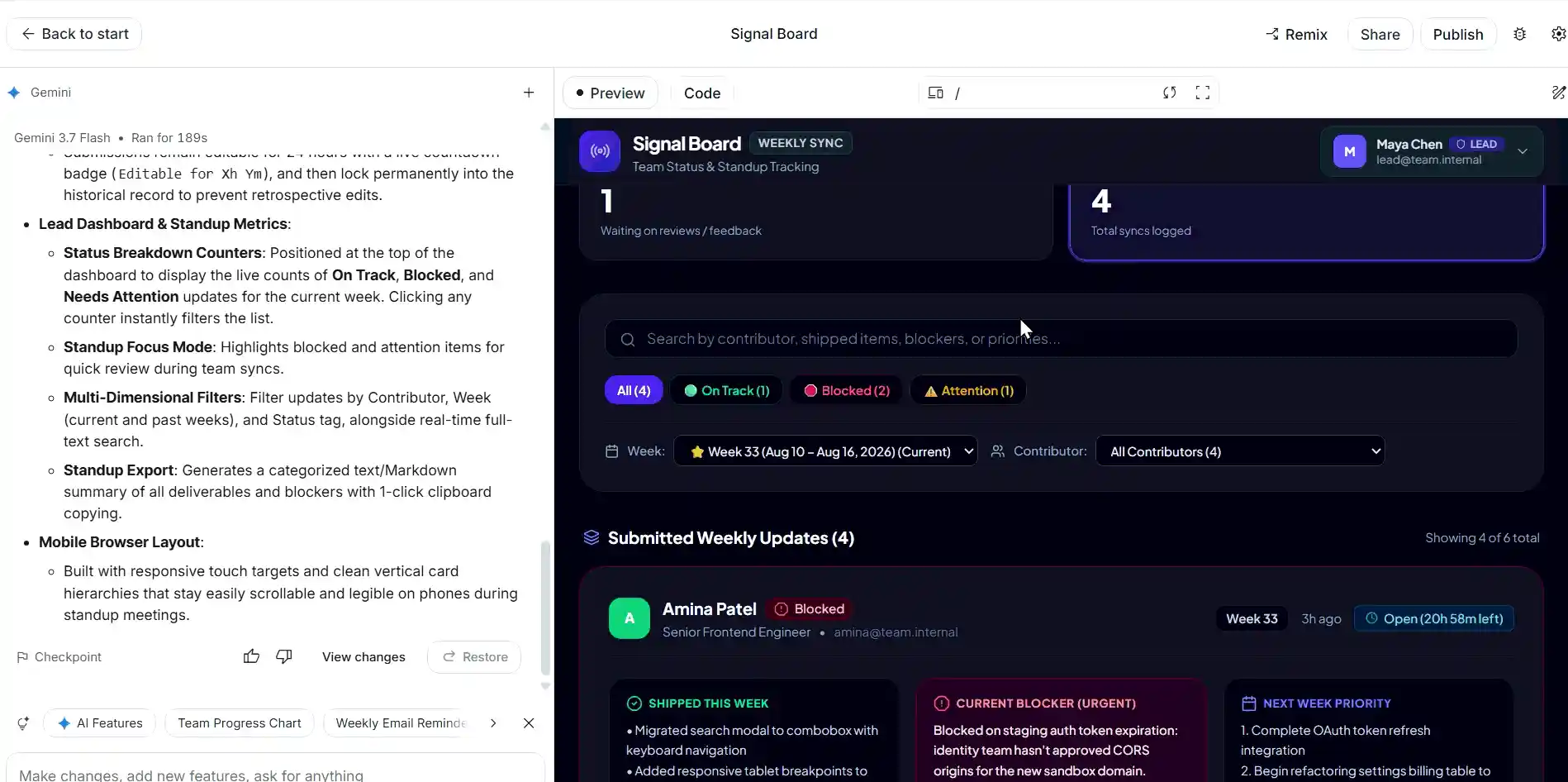Image resolution: width=1568 pixels, height=782 pixels.
Task: Click the Gemini sparkle icon
Action: [x=14, y=93]
